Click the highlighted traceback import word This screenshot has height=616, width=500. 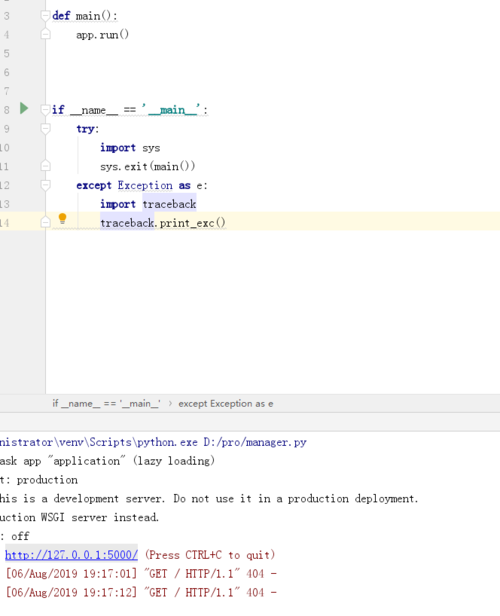169,204
